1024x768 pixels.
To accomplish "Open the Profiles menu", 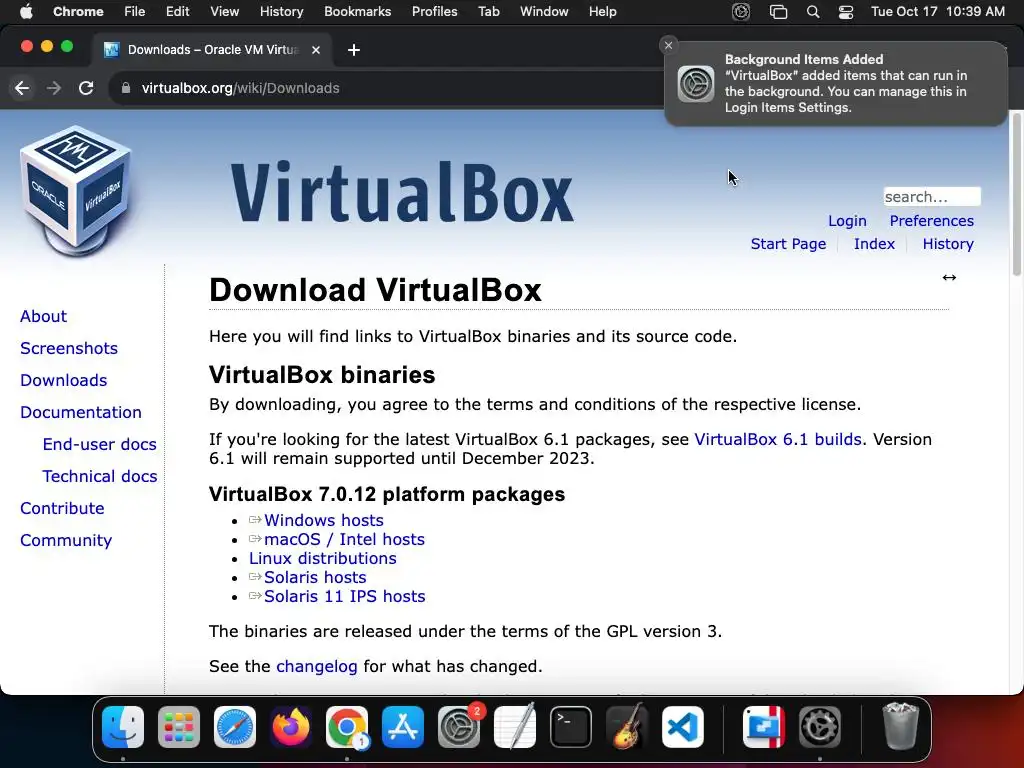I will [x=435, y=12].
